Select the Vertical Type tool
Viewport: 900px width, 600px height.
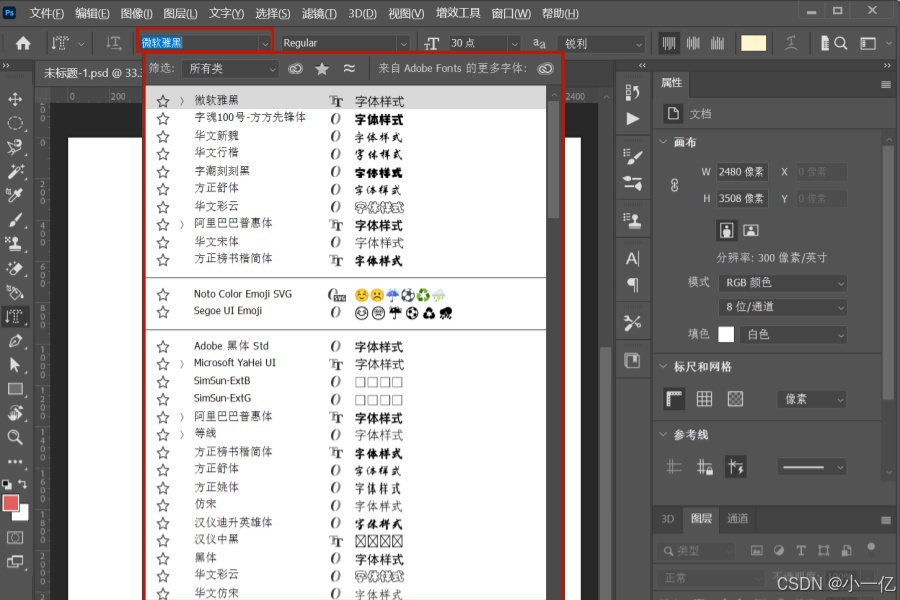(x=15, y=316)
